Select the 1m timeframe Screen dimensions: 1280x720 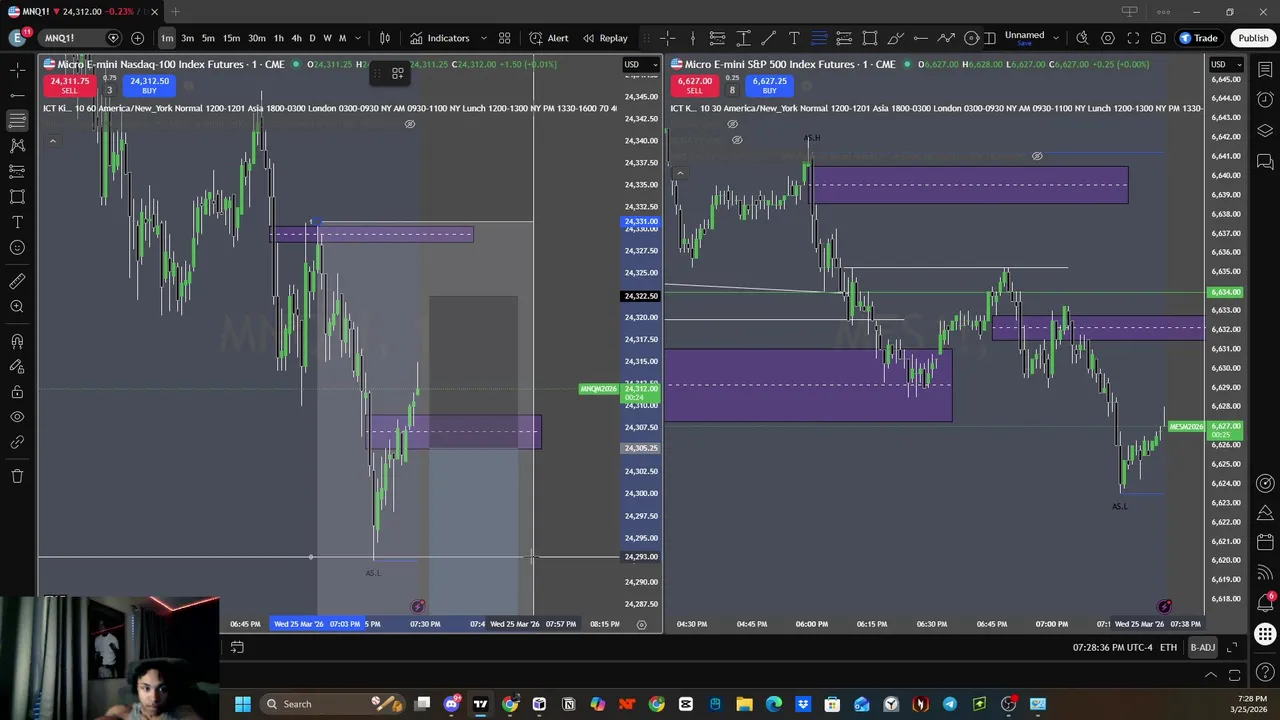click(167, 38)
